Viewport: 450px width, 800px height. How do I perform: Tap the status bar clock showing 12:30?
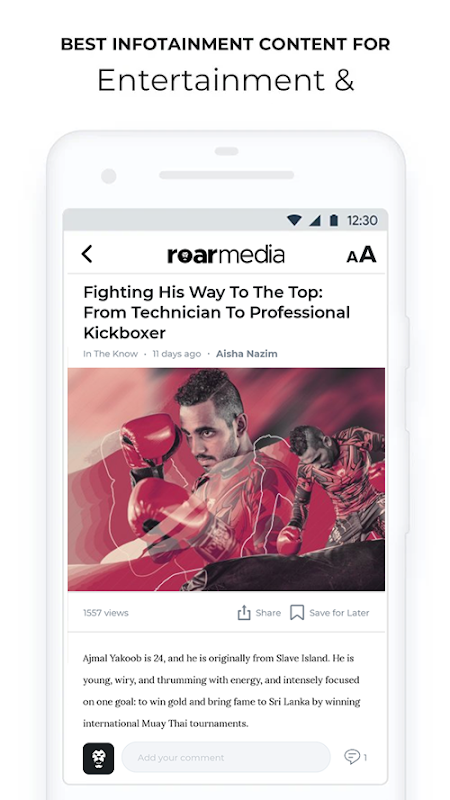tap(362, 220)
